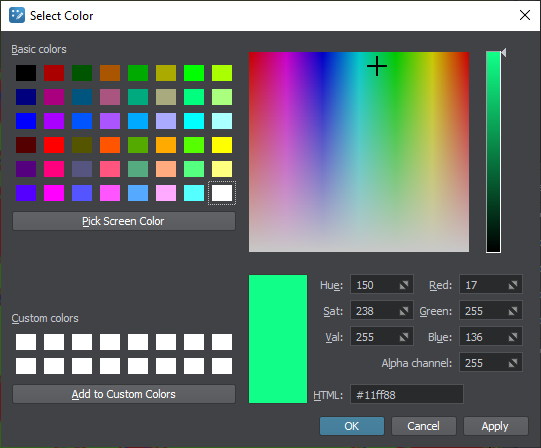Cancel the color selection dialog

pos(423,426)
